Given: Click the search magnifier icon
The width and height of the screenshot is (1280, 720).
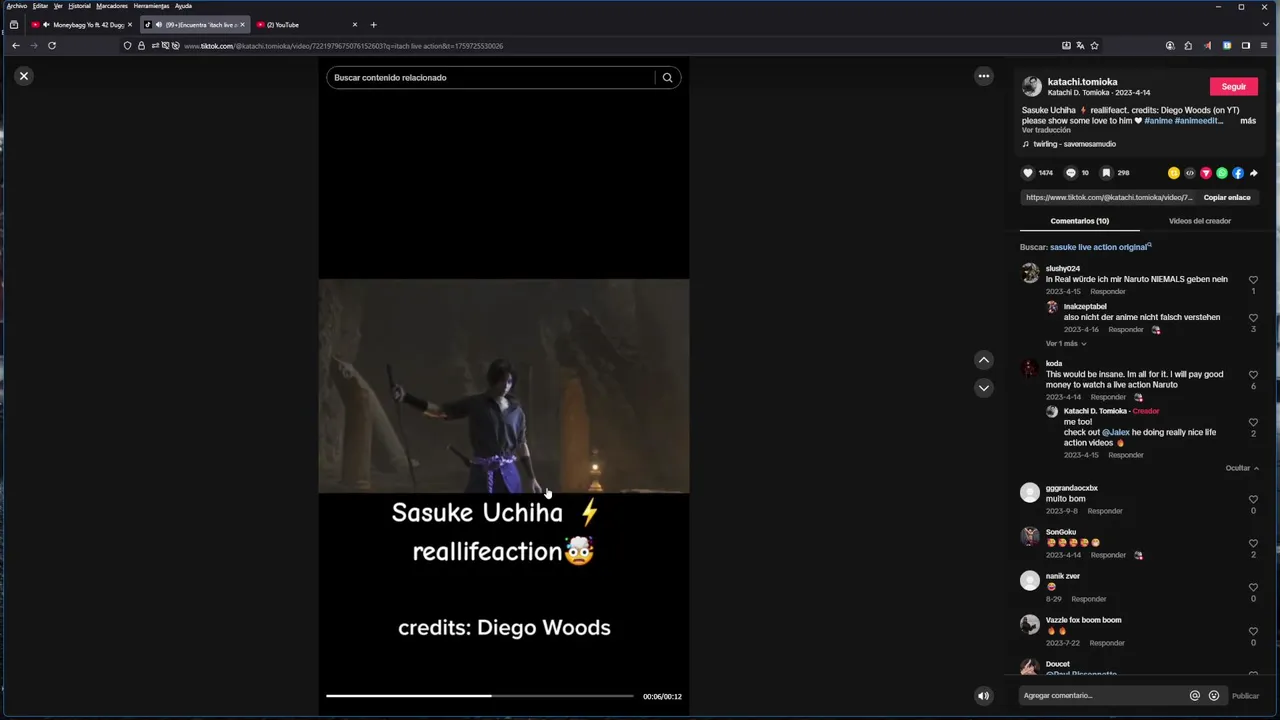Looking at the screenshot, I should point(667,78).
